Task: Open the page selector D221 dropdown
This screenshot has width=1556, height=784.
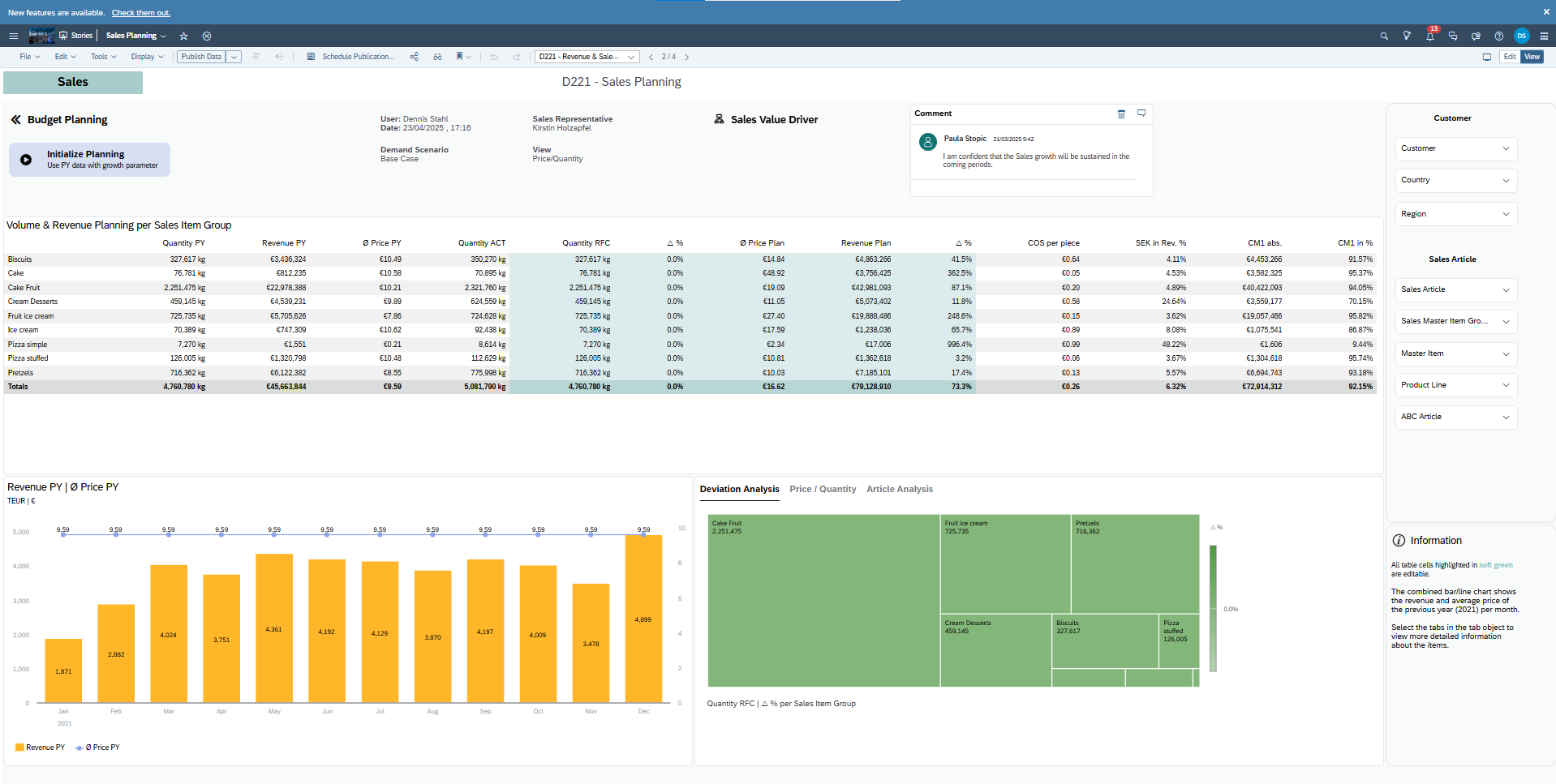Action: tap(587, 57)
